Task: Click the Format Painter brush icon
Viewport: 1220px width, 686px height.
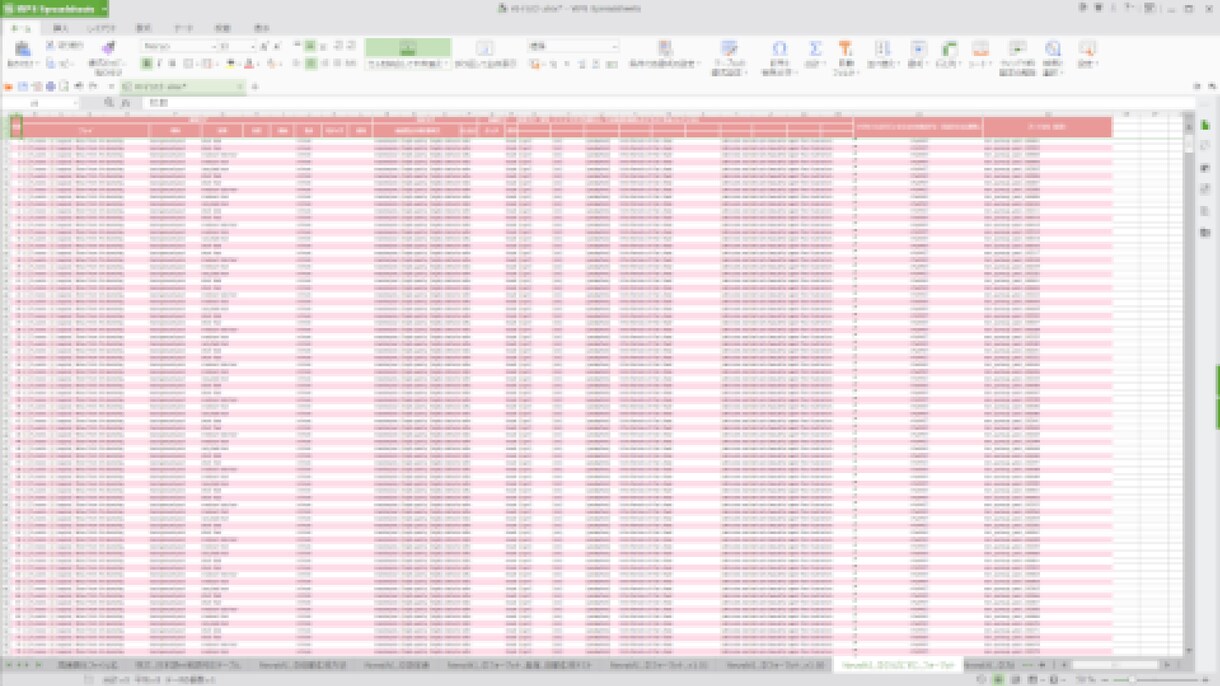Action: (x=108, y=48)
